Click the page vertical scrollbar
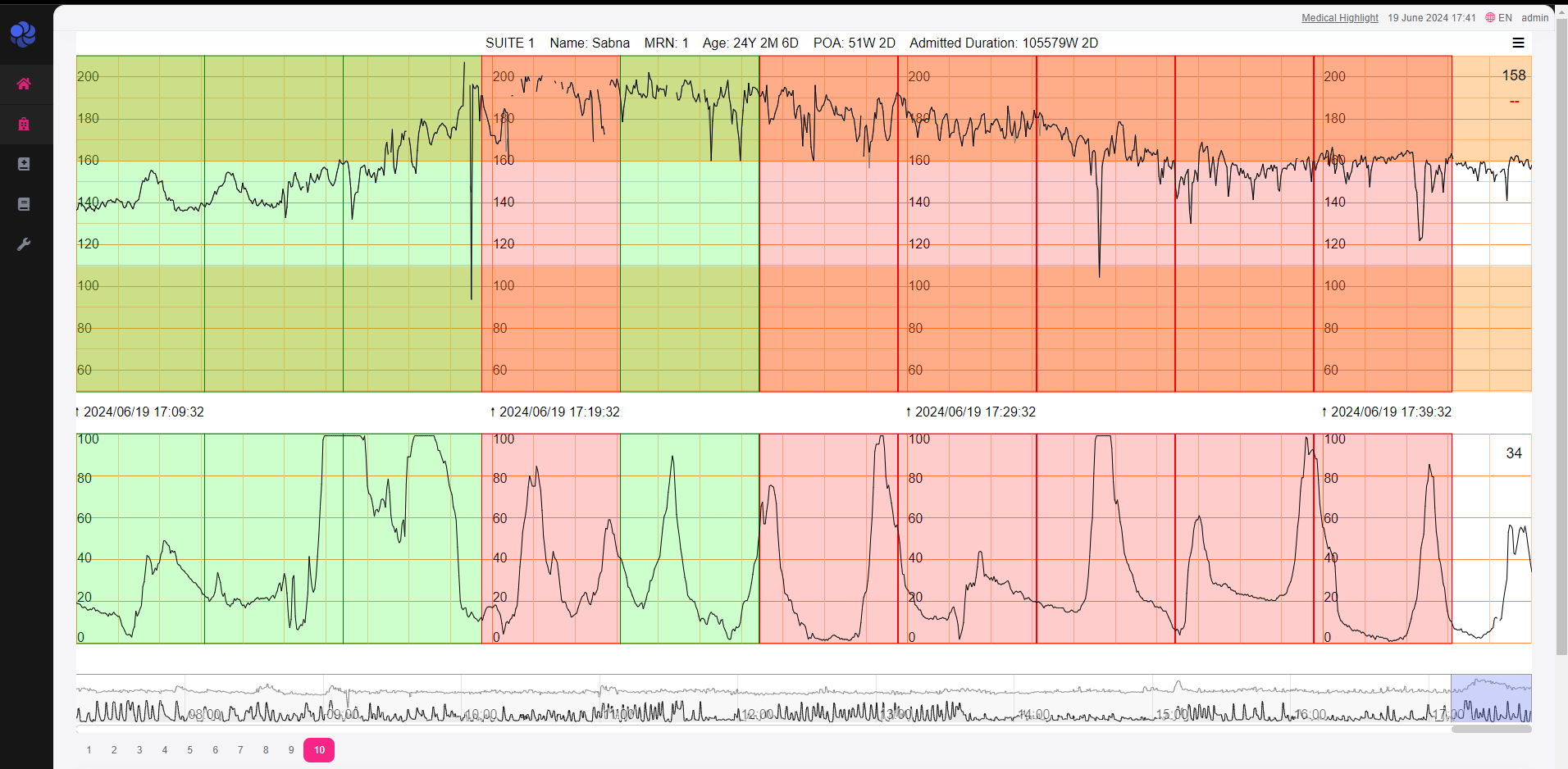This screenshot has width=1568, height=769. 1561,328
